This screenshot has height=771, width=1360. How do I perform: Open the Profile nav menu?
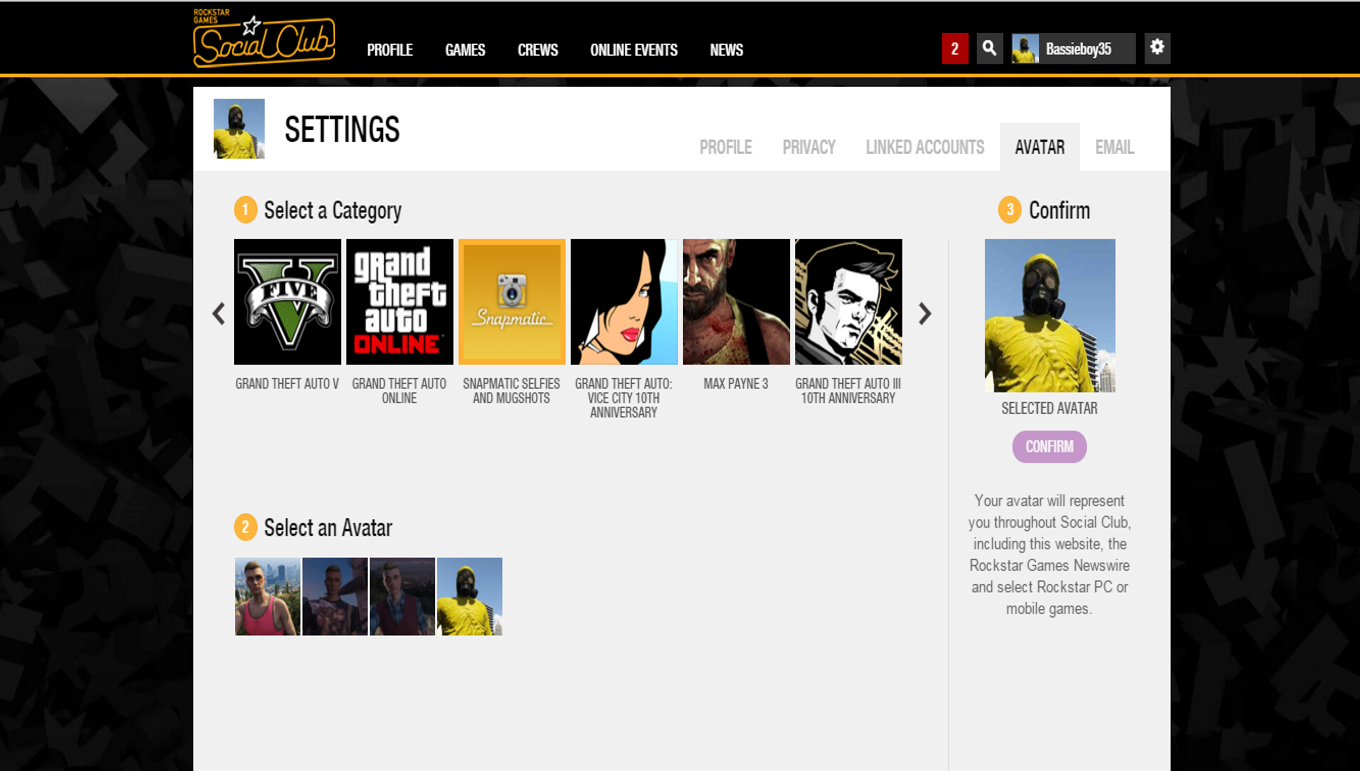(x=390, y=50)
